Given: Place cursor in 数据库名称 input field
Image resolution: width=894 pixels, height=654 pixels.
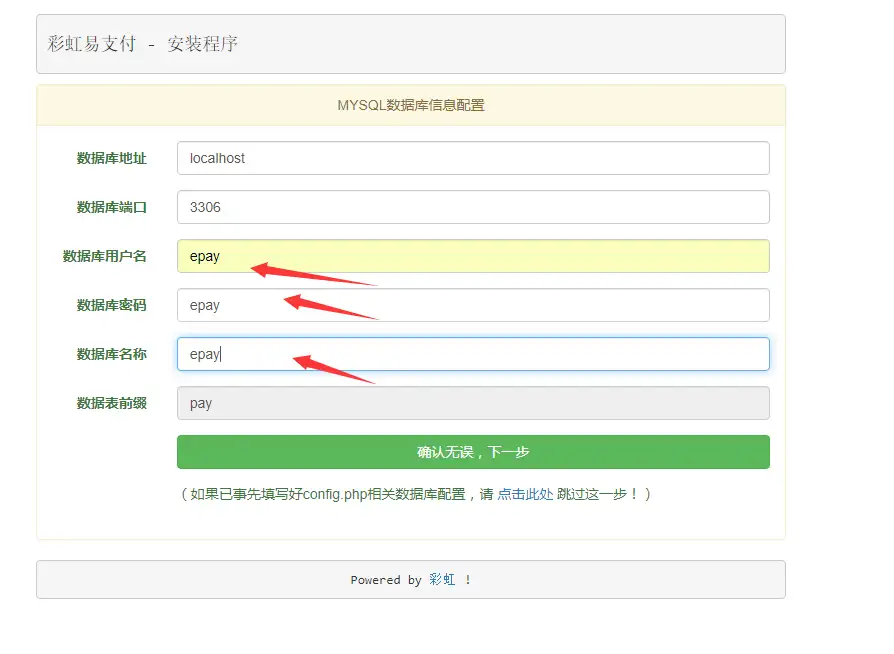Looking at the screenshot, I should tap(472, 354).
